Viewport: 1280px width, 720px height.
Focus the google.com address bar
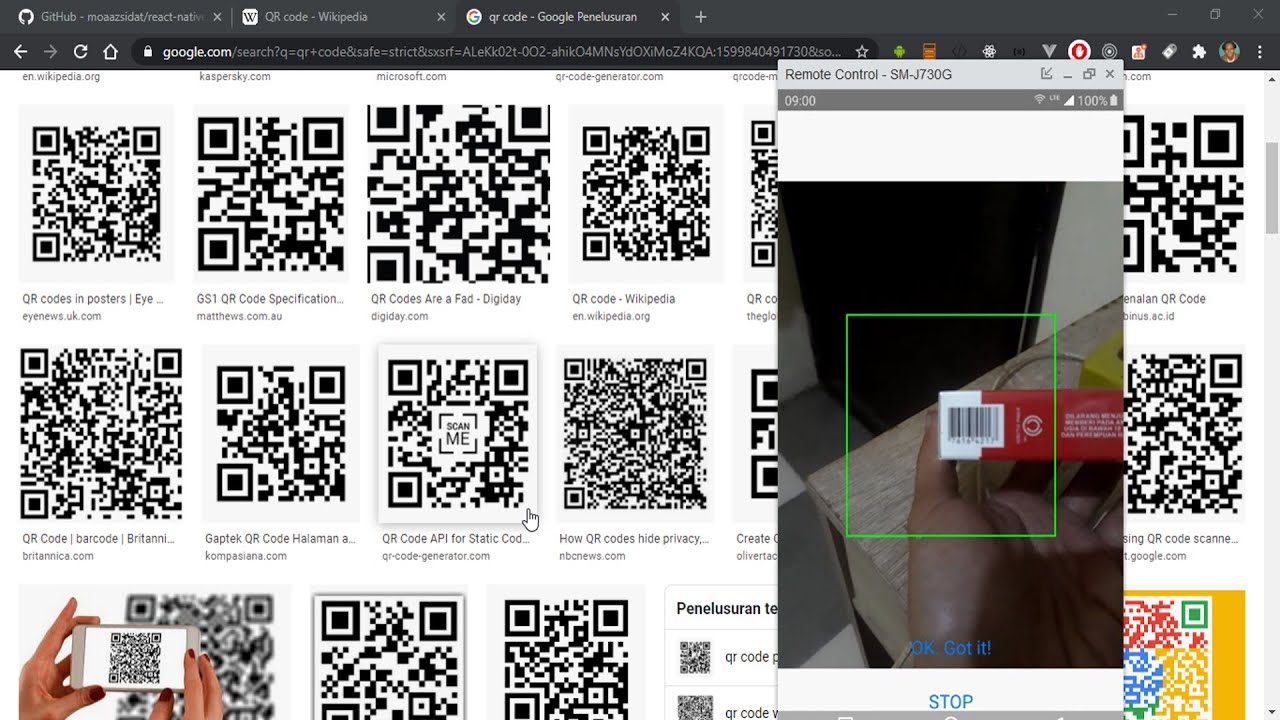click(x=500, y=51)
